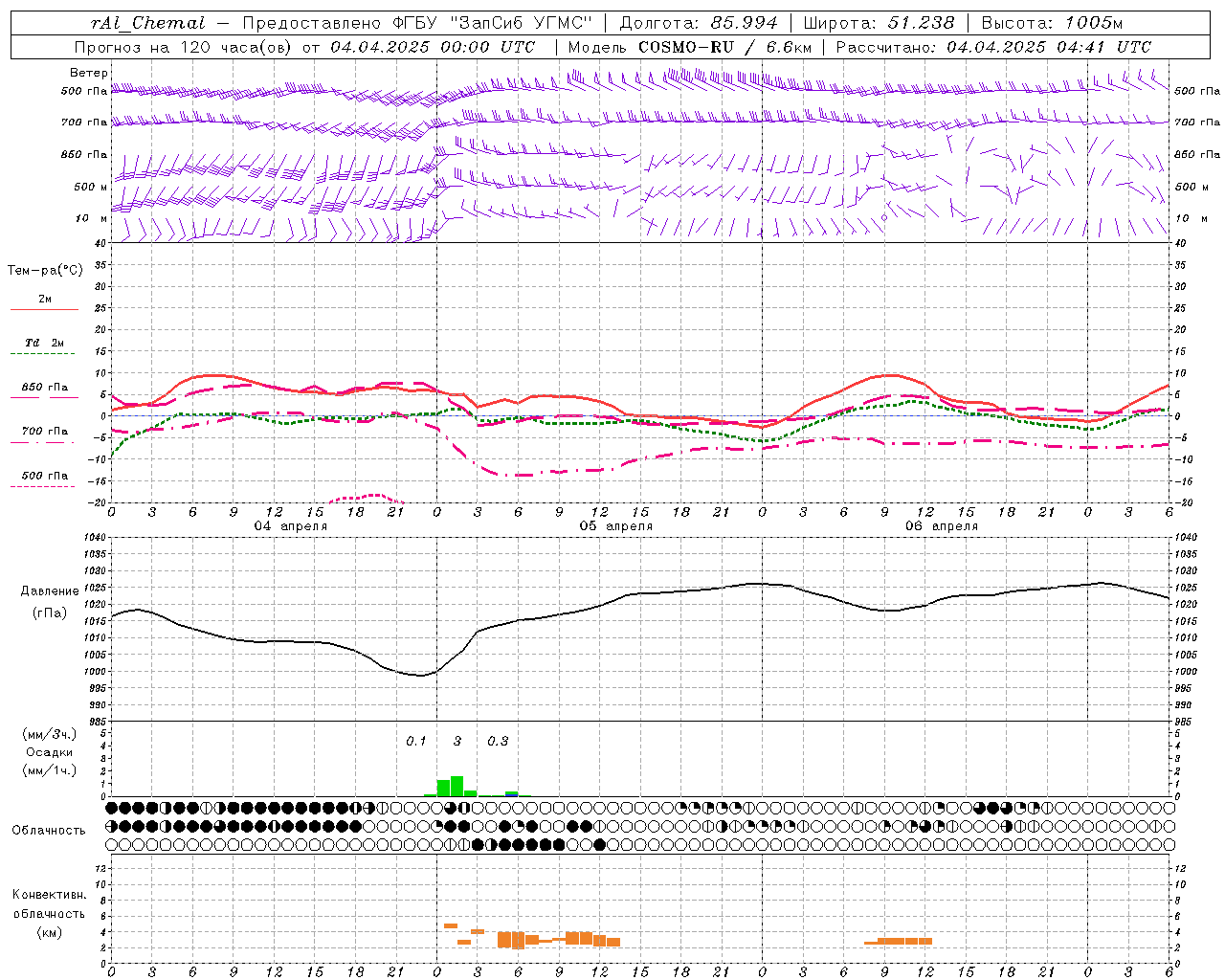1225x980 pixels.
Task: Click the 0.3 three-hour precipitation value
Action: point(498,741)
